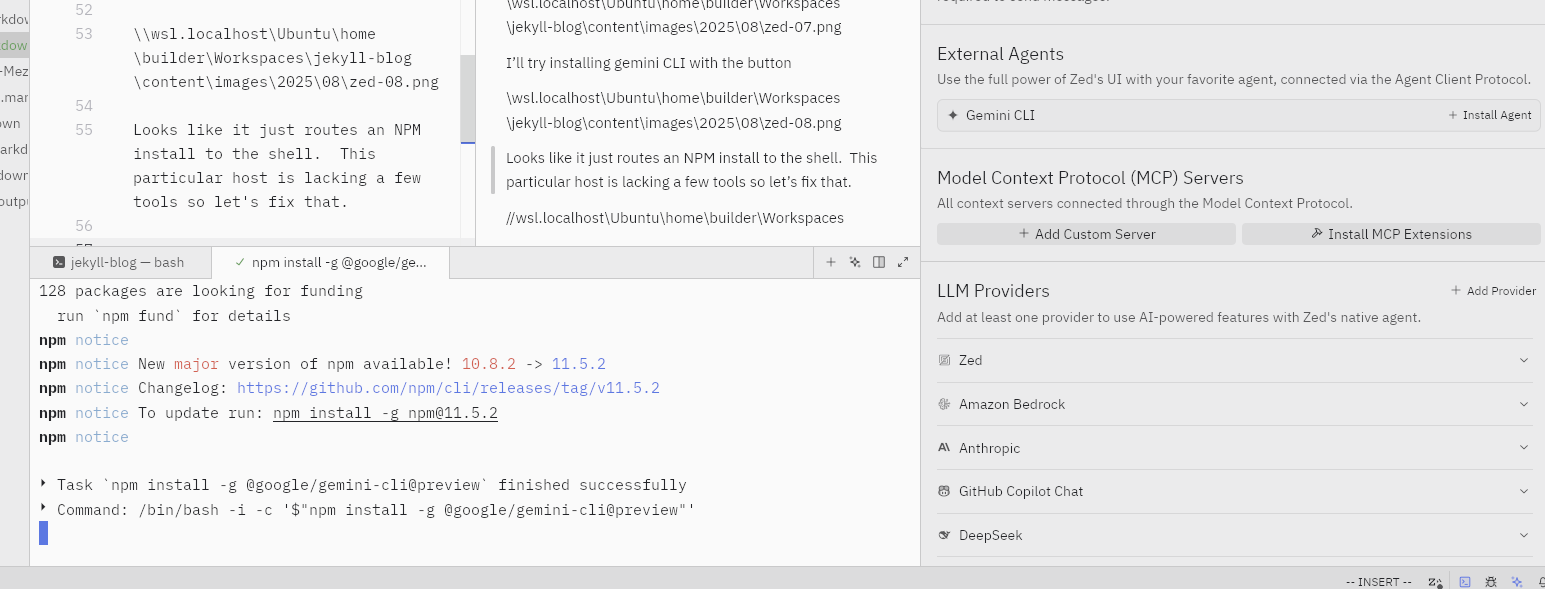Click editor line number 54
The height and width of the screenshot is (589, 1545).
point(84,106)
